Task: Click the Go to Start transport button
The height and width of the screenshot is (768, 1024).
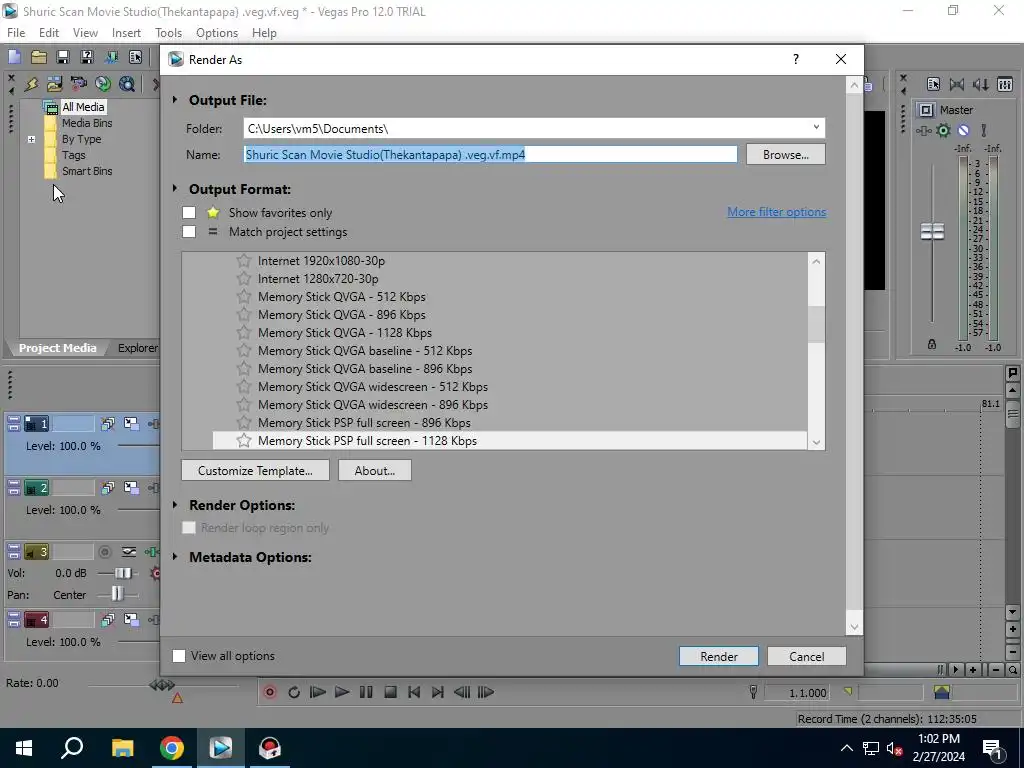Action: (x=414, y=692)
